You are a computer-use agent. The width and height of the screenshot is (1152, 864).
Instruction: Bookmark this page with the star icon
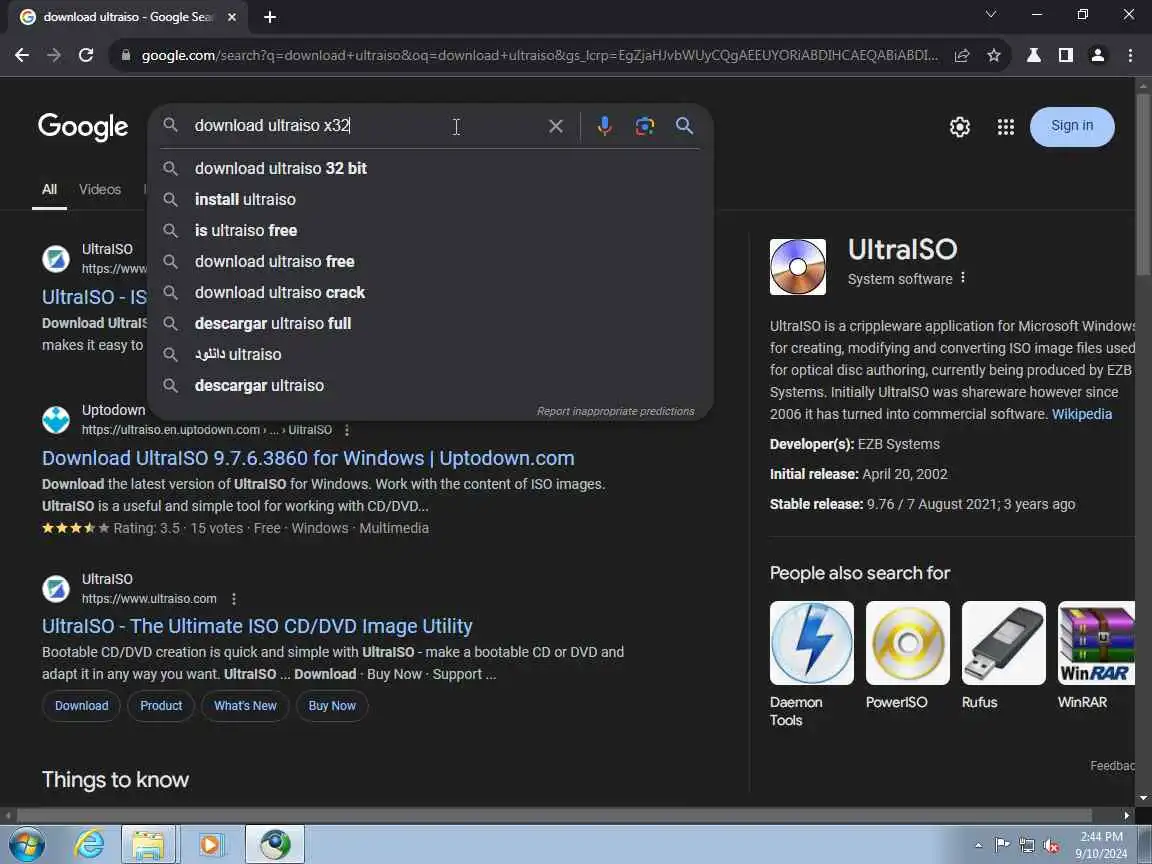(x=993, y=55)
